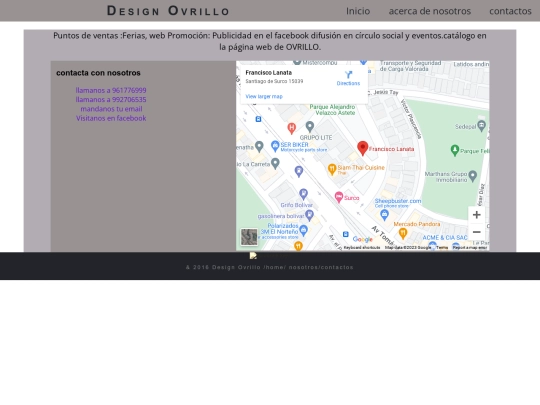Click the green Parque Feliz marker
Image resolution: width=540 pixels, height=405 pixels.
(455, 150)
